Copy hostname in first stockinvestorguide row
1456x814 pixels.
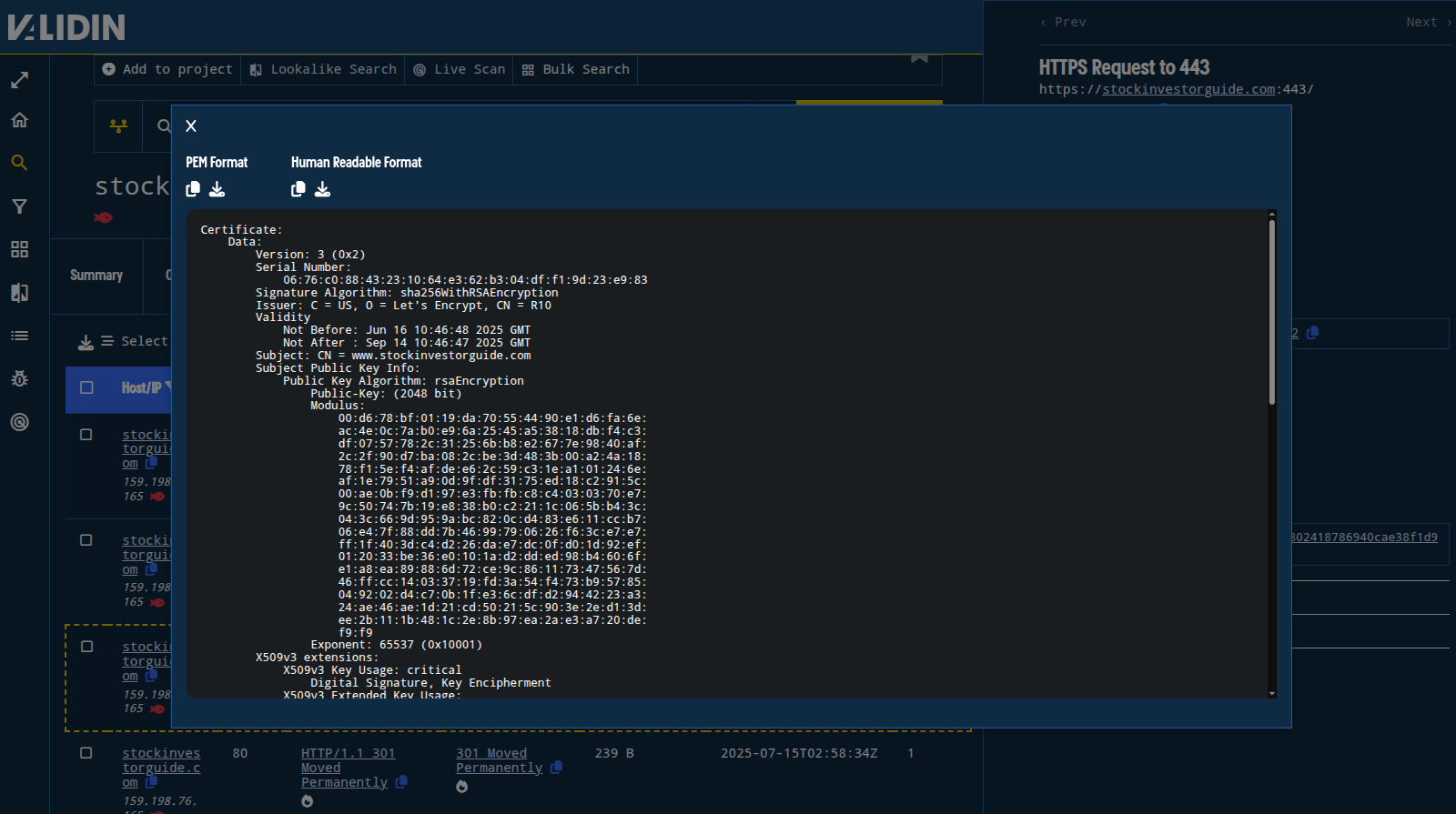[151, 463]
